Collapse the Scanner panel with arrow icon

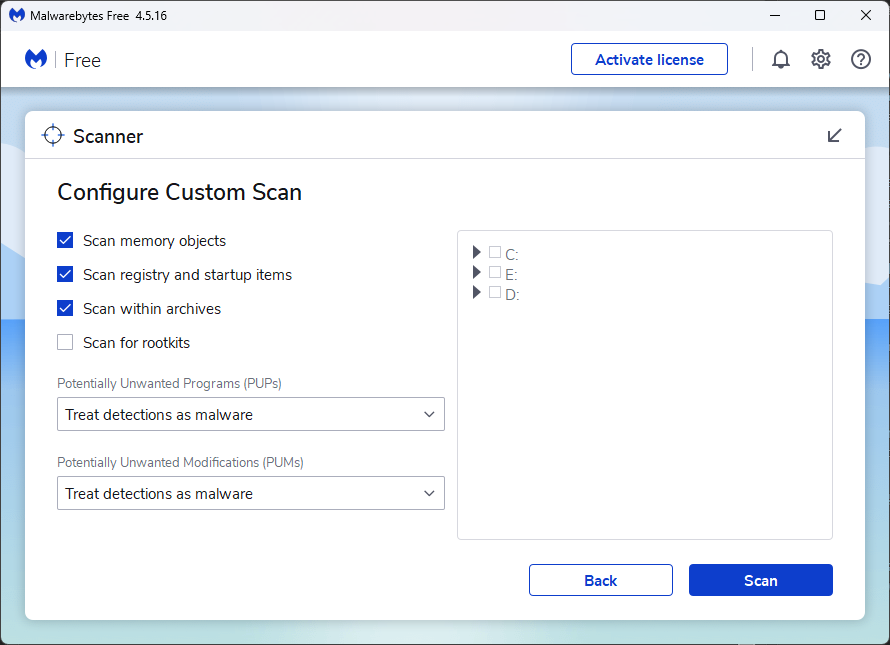point(834,136)
